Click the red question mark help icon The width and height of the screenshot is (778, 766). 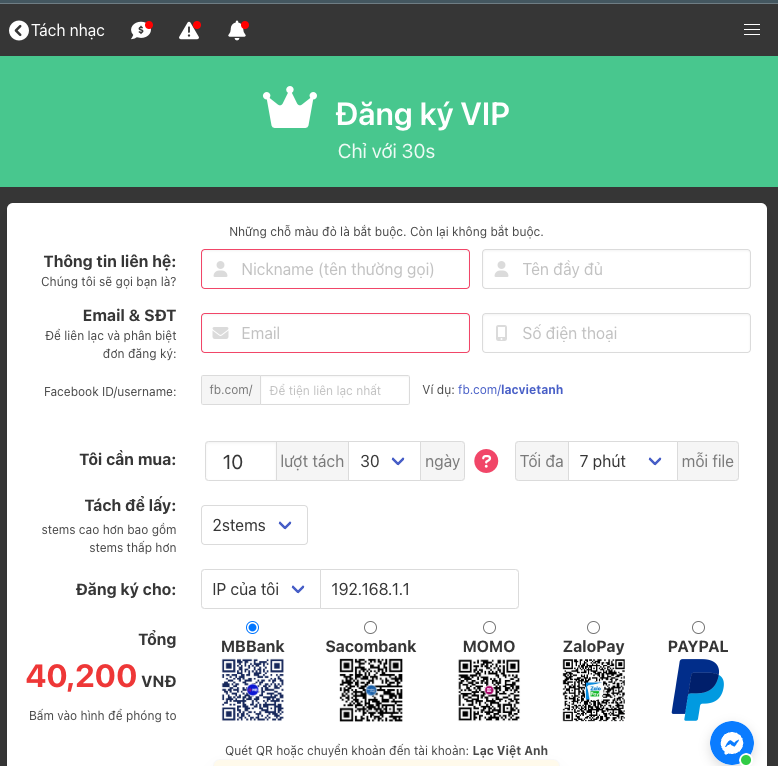tap(486, 461)
